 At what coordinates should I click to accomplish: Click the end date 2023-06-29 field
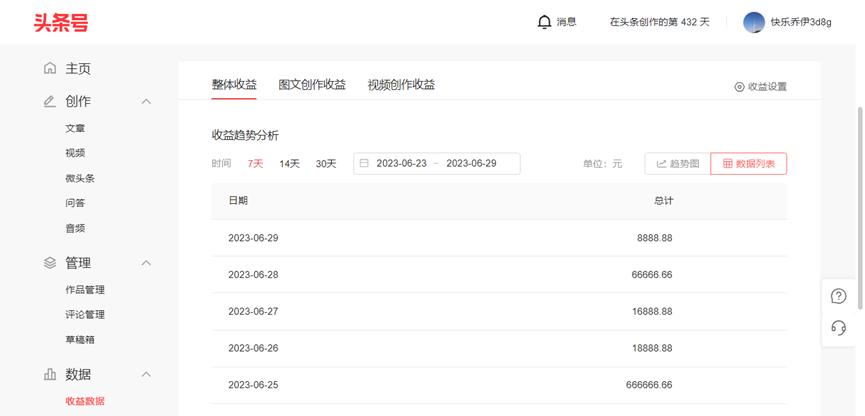471,163
